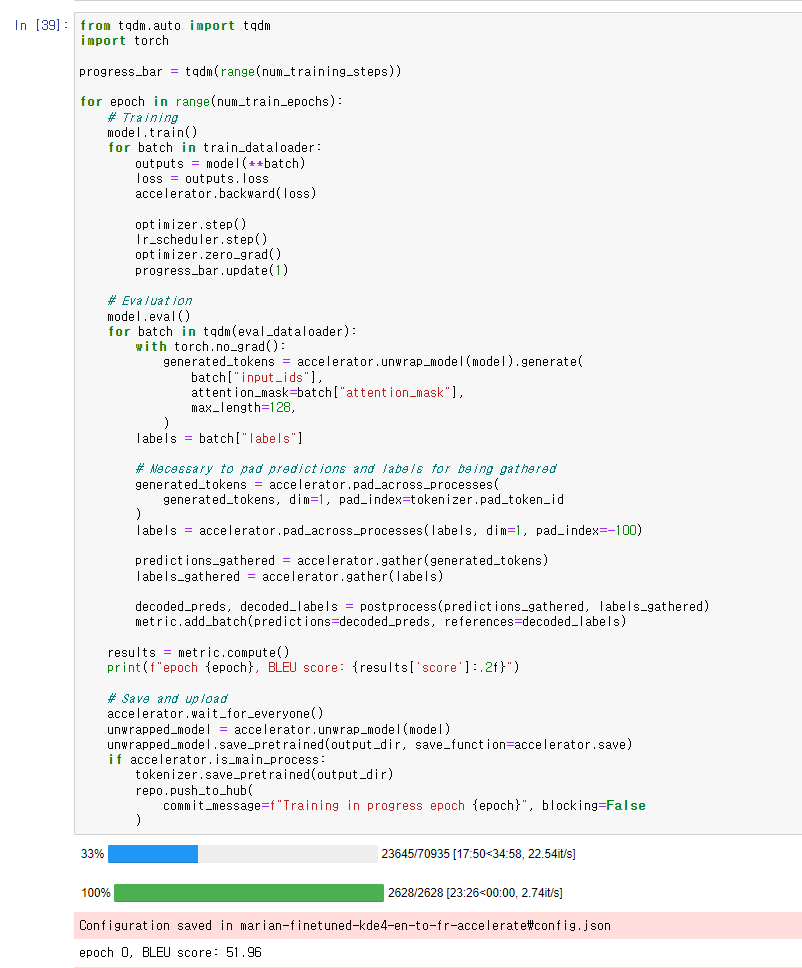Click the '# Necessary to pad predictions' comment
The image size is (802, 968).
click(x=346, y=469)
